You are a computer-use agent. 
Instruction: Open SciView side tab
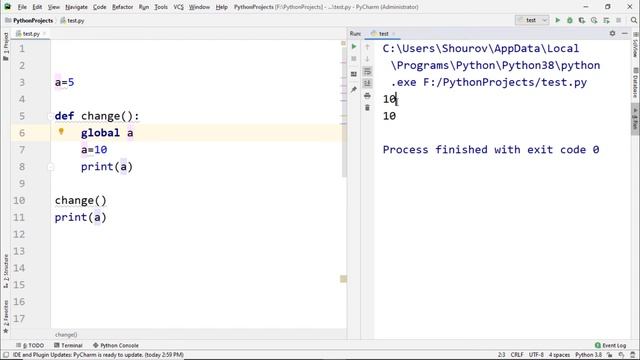pyautogui.click(x=635, y=45)
